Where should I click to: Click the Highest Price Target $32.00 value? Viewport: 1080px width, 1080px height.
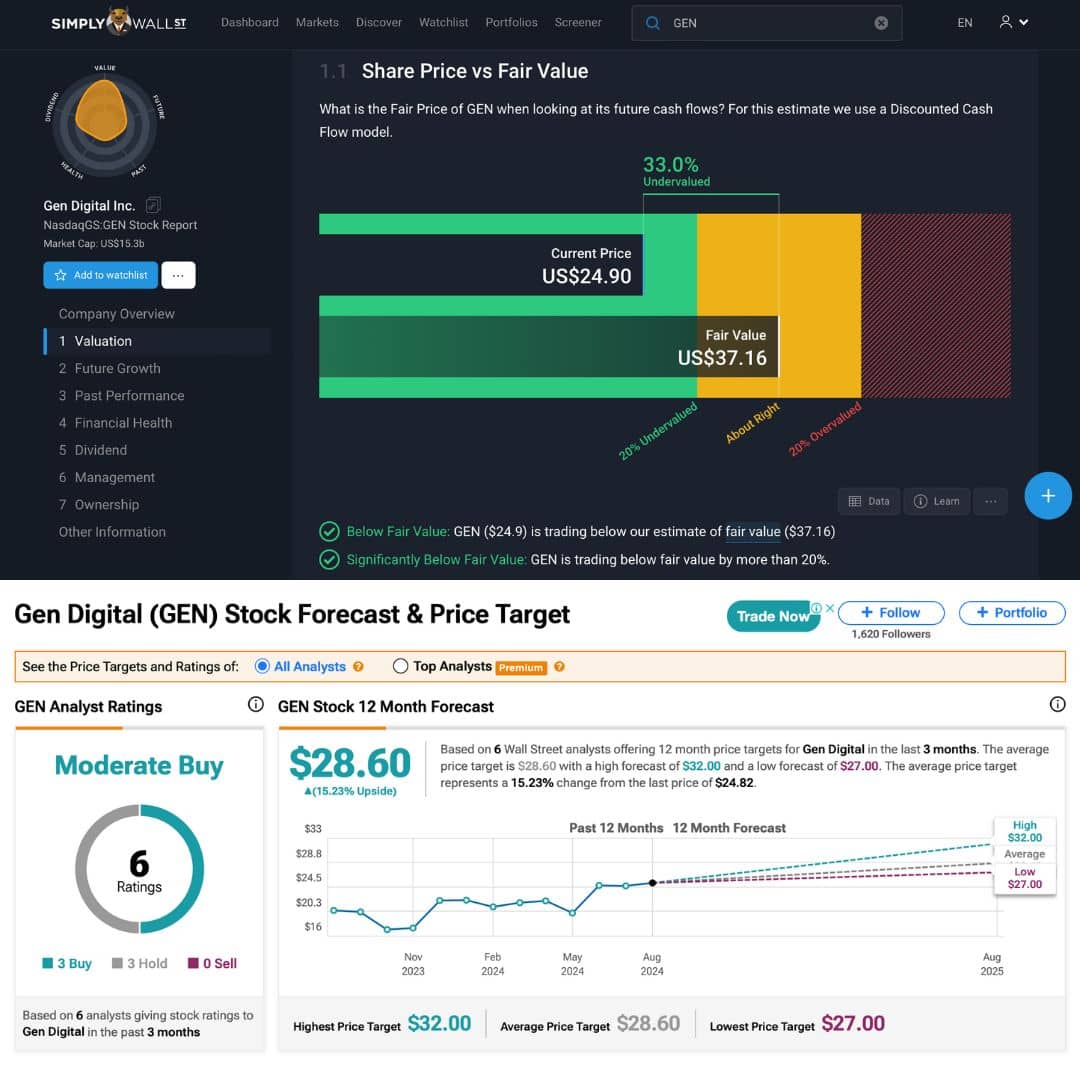[439, 1024]
